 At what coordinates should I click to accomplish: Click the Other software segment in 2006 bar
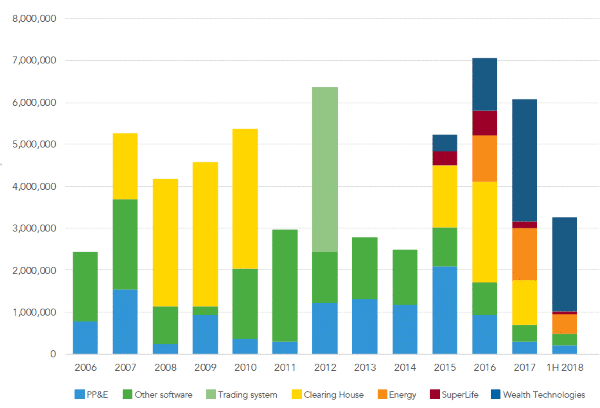pyautogui.click(x=85, y=286)
